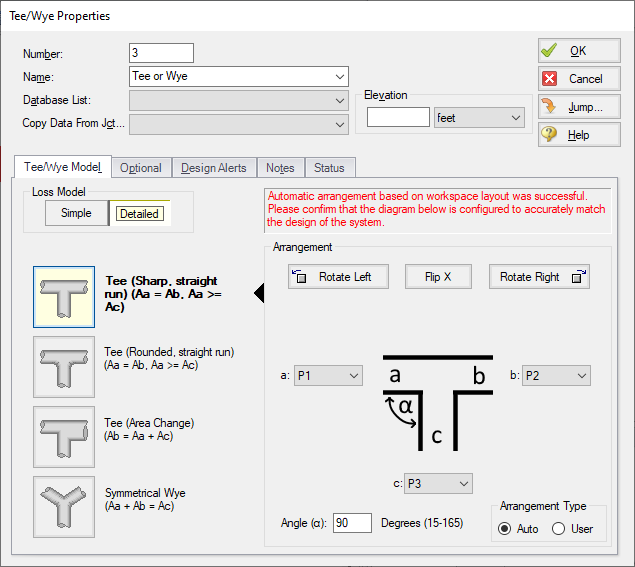Click the Symmetrical Wye label text
Image resolution: width=635 pixels, height=567 pixels.
(145, 499)
